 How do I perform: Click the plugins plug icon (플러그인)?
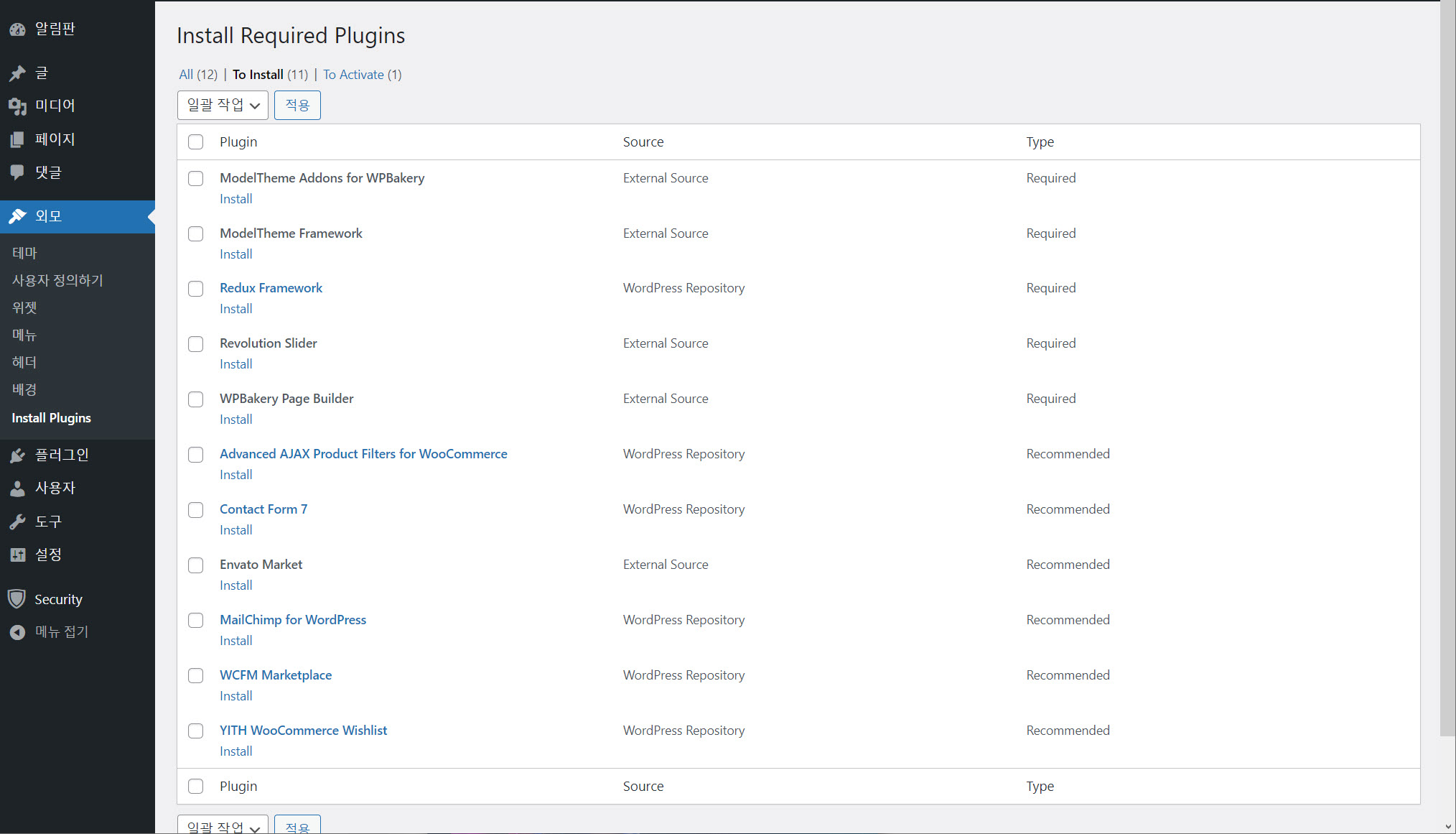click(17, 455)
